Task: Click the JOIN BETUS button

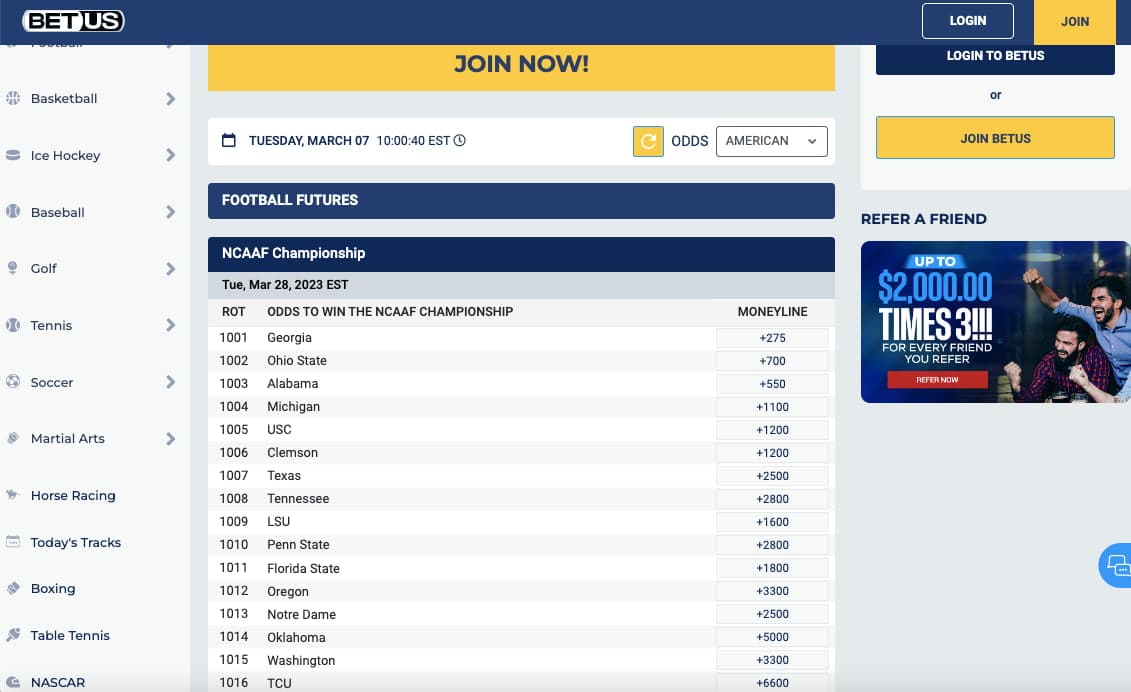Action: click(x=995, y=138)
